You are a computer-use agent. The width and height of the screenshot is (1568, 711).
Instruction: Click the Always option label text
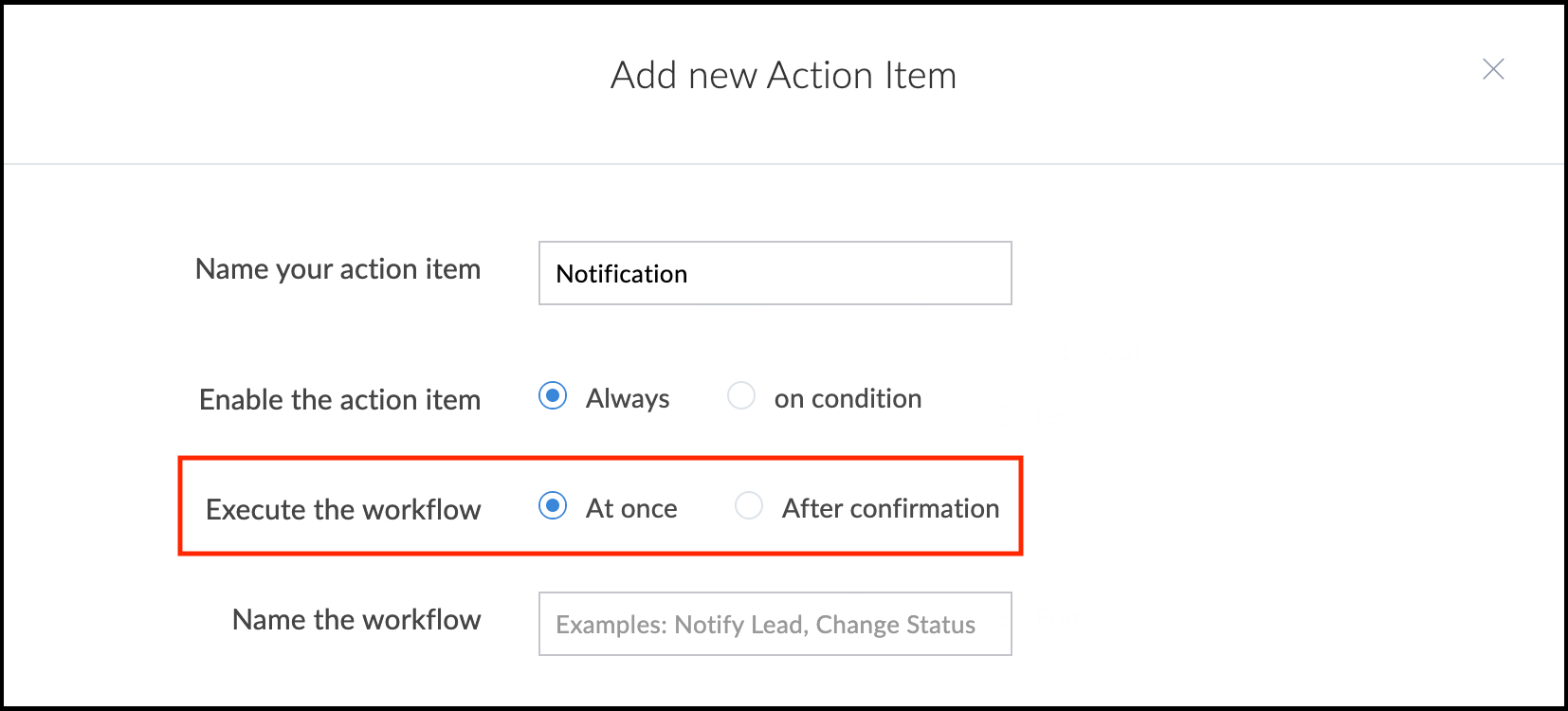[x=628, y=398]
